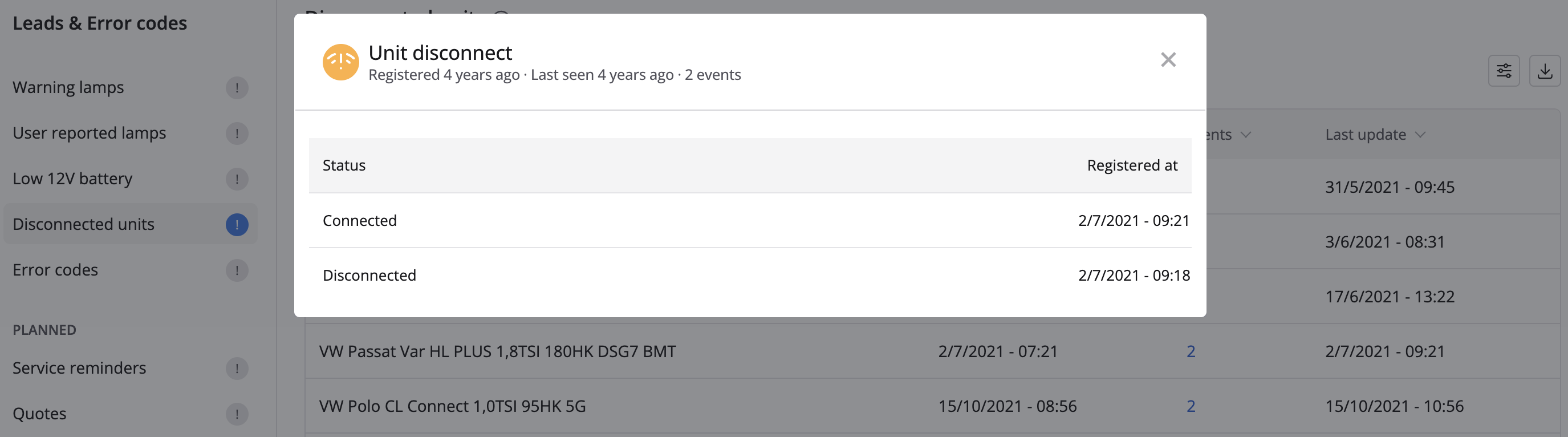
Task: Sort by Last update column chevron
Action: click(x=1420, y=135)
